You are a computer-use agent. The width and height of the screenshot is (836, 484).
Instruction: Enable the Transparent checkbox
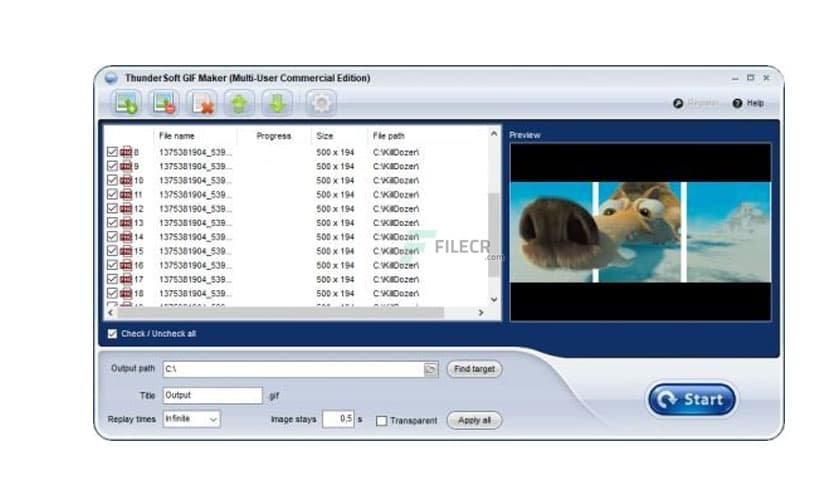coord(381,421)
